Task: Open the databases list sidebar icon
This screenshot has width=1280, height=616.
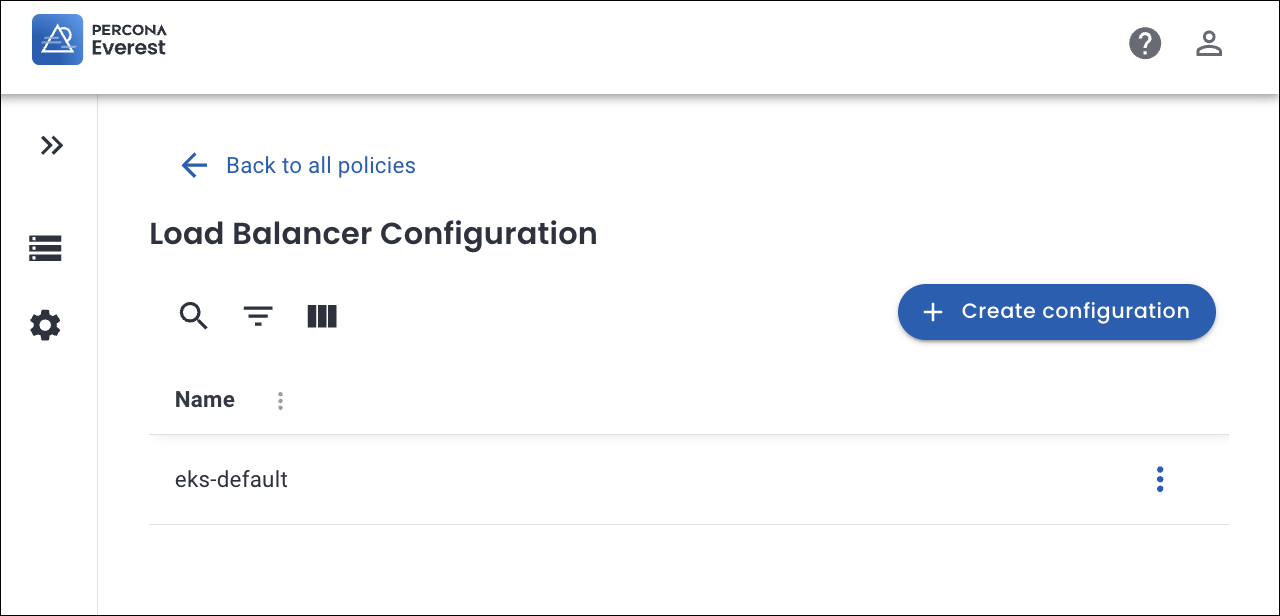Action: coord(45,248)
